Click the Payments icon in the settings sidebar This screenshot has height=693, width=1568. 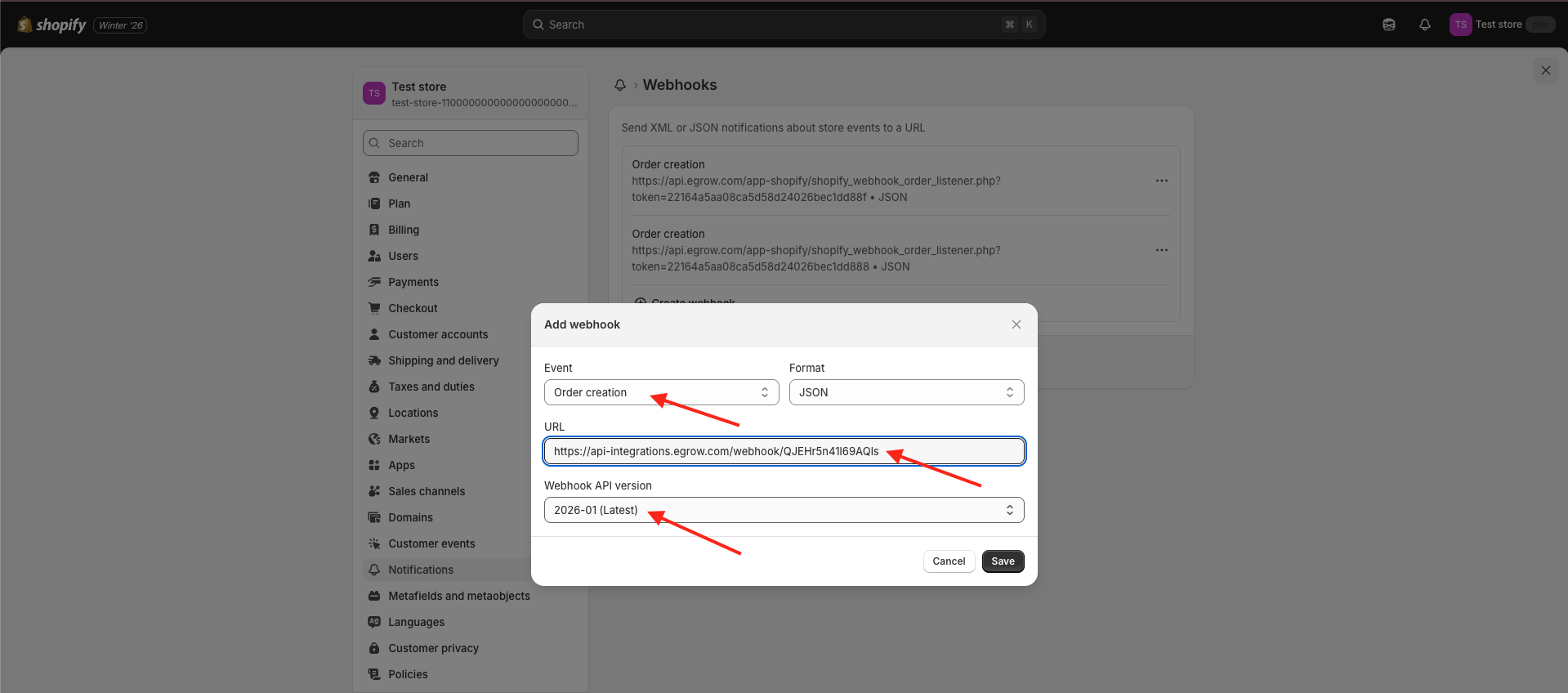374,282
